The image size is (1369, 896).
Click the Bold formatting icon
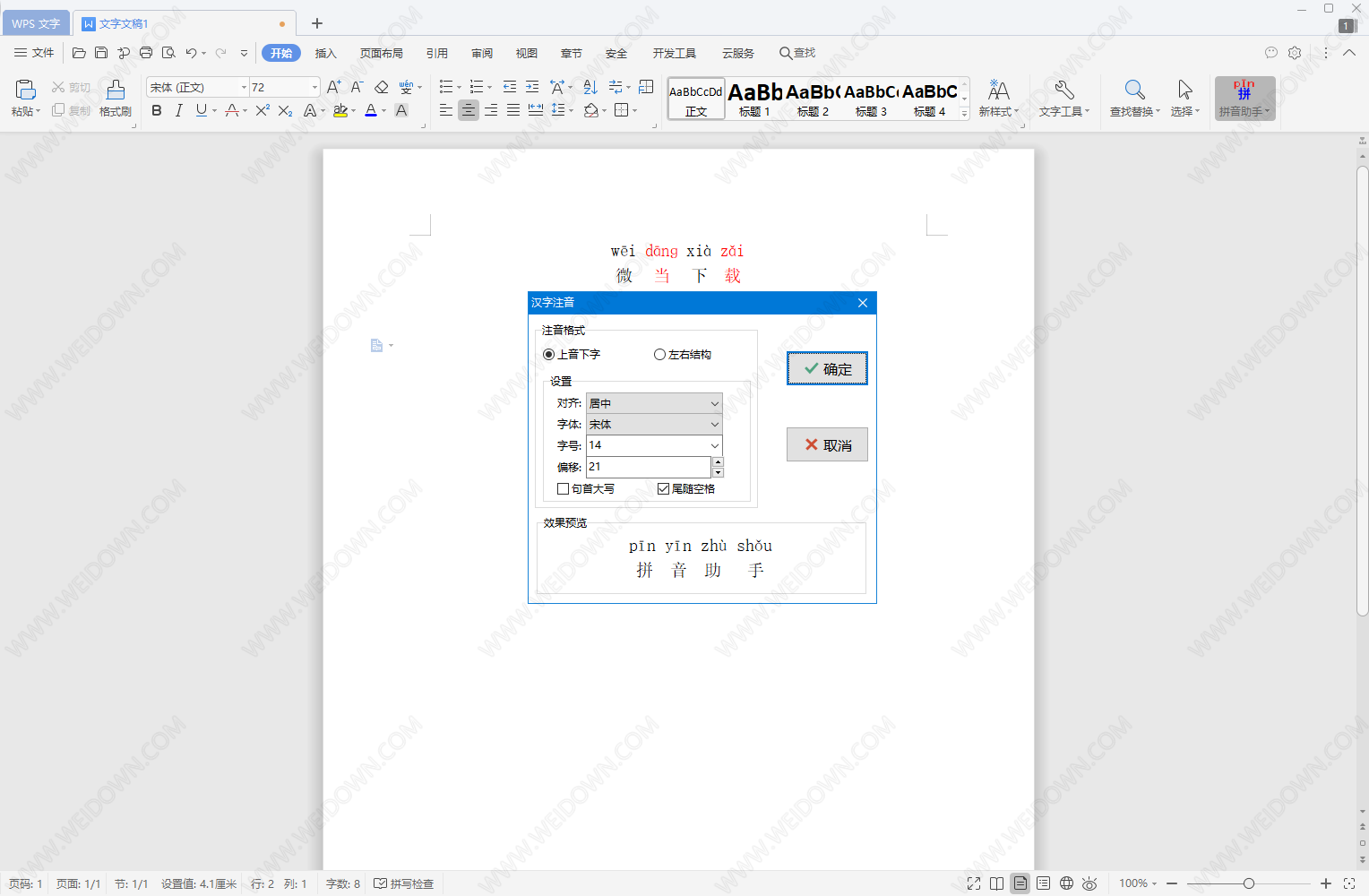(157, 110)
